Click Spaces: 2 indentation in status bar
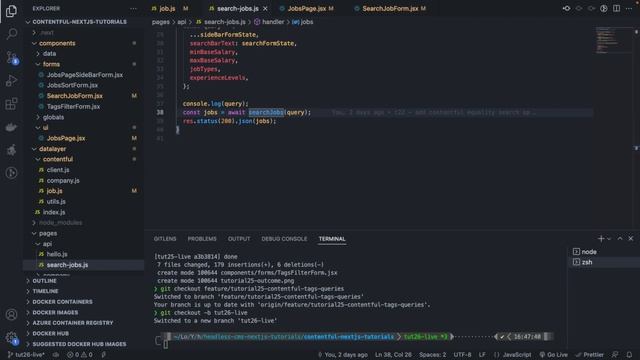The image size is (640, 360). tap(433, 355)
